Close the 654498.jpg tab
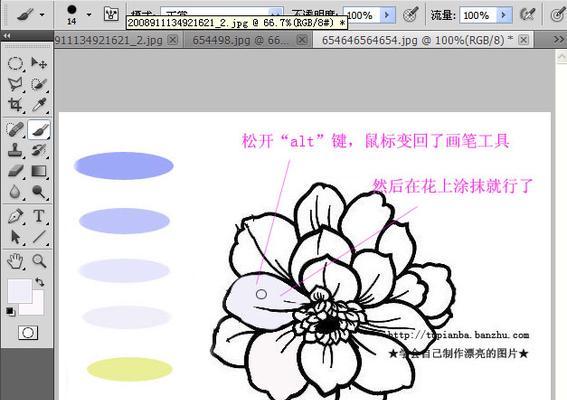This screenshot has height=400, width=567. pos(302,39)
